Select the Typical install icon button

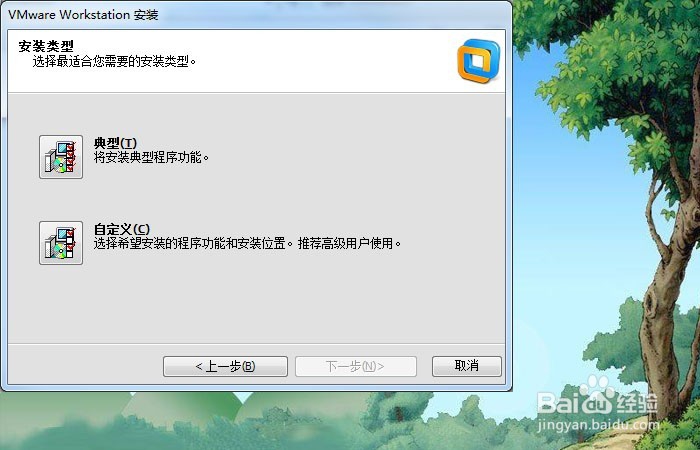point(61,157)
